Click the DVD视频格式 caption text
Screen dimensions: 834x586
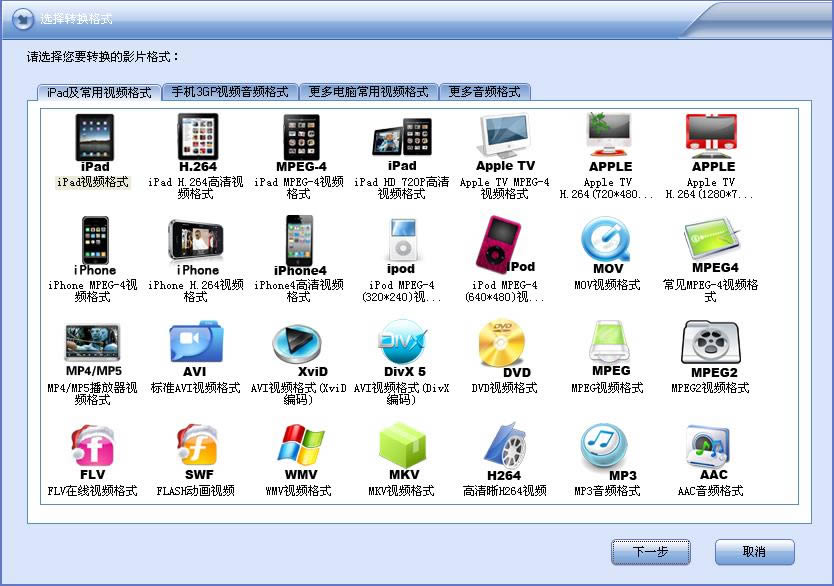(504, 388)
